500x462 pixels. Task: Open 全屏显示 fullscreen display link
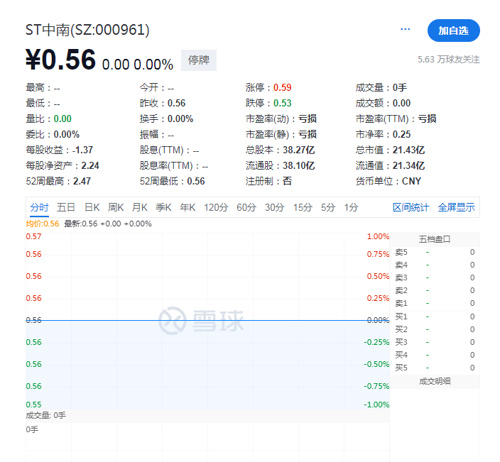tap(456, 208)
